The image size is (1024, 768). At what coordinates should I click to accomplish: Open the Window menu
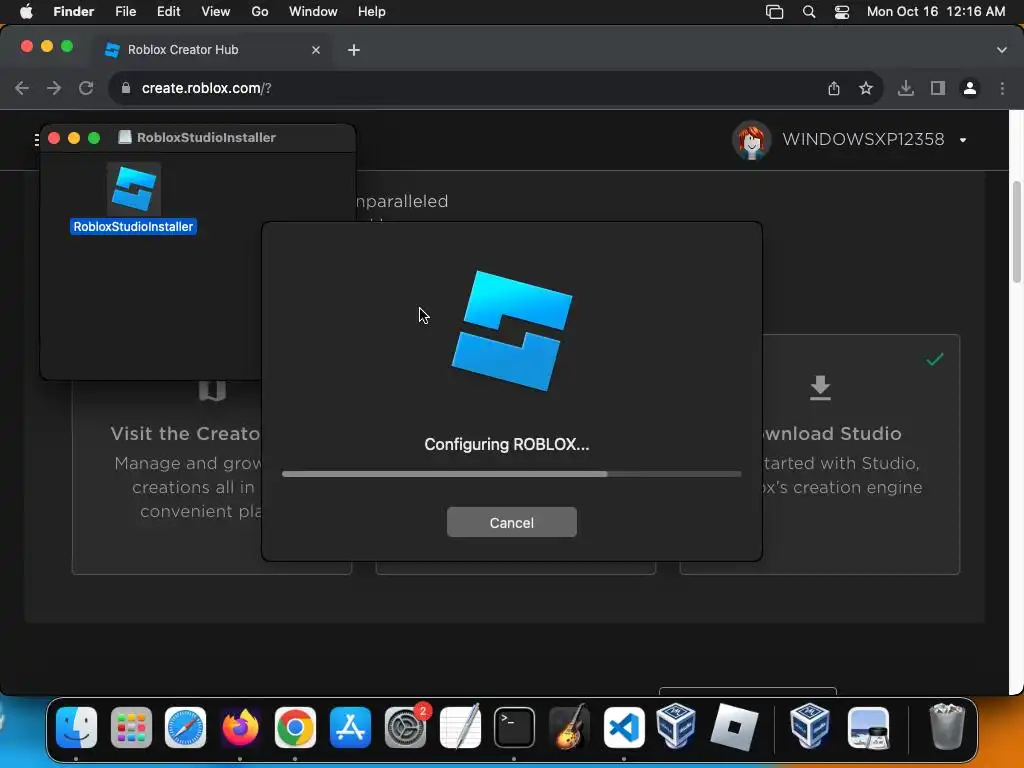pyautogui.click(x=313, y=12)
